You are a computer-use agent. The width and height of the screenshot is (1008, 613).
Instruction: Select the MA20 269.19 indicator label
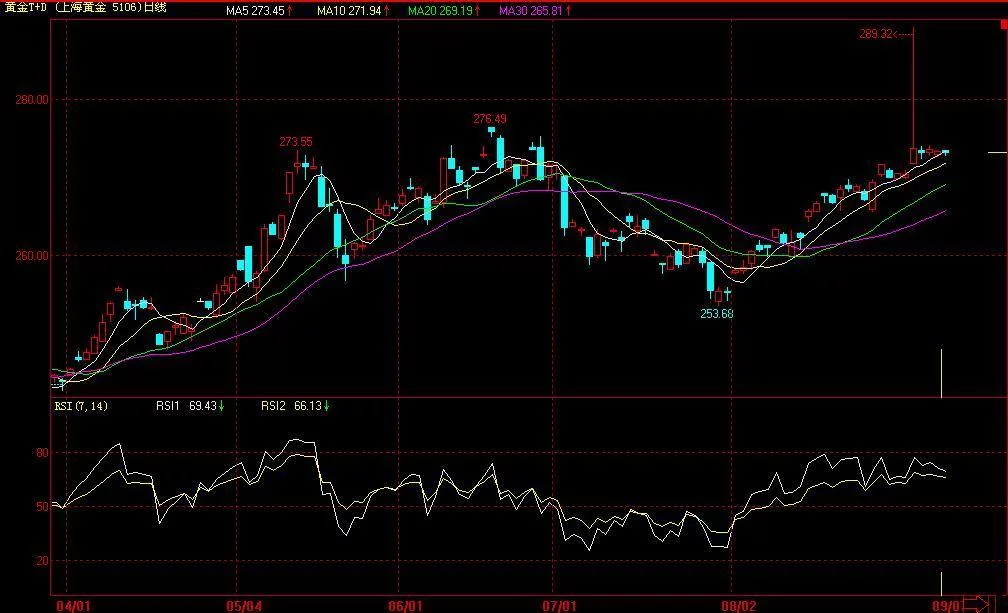pyautogui.click(x=440, y=11)
